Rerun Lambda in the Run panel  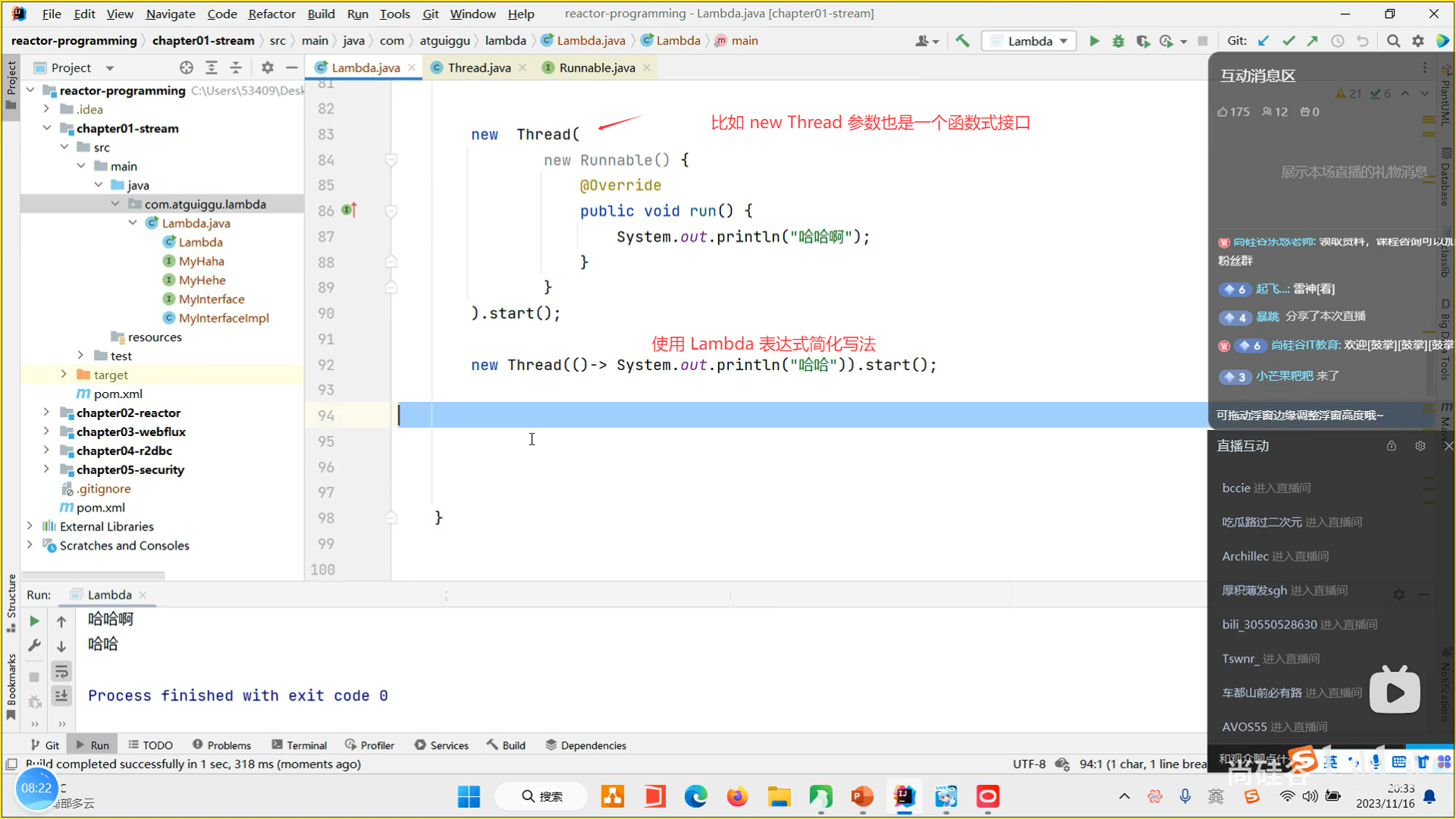coord(34,621)
